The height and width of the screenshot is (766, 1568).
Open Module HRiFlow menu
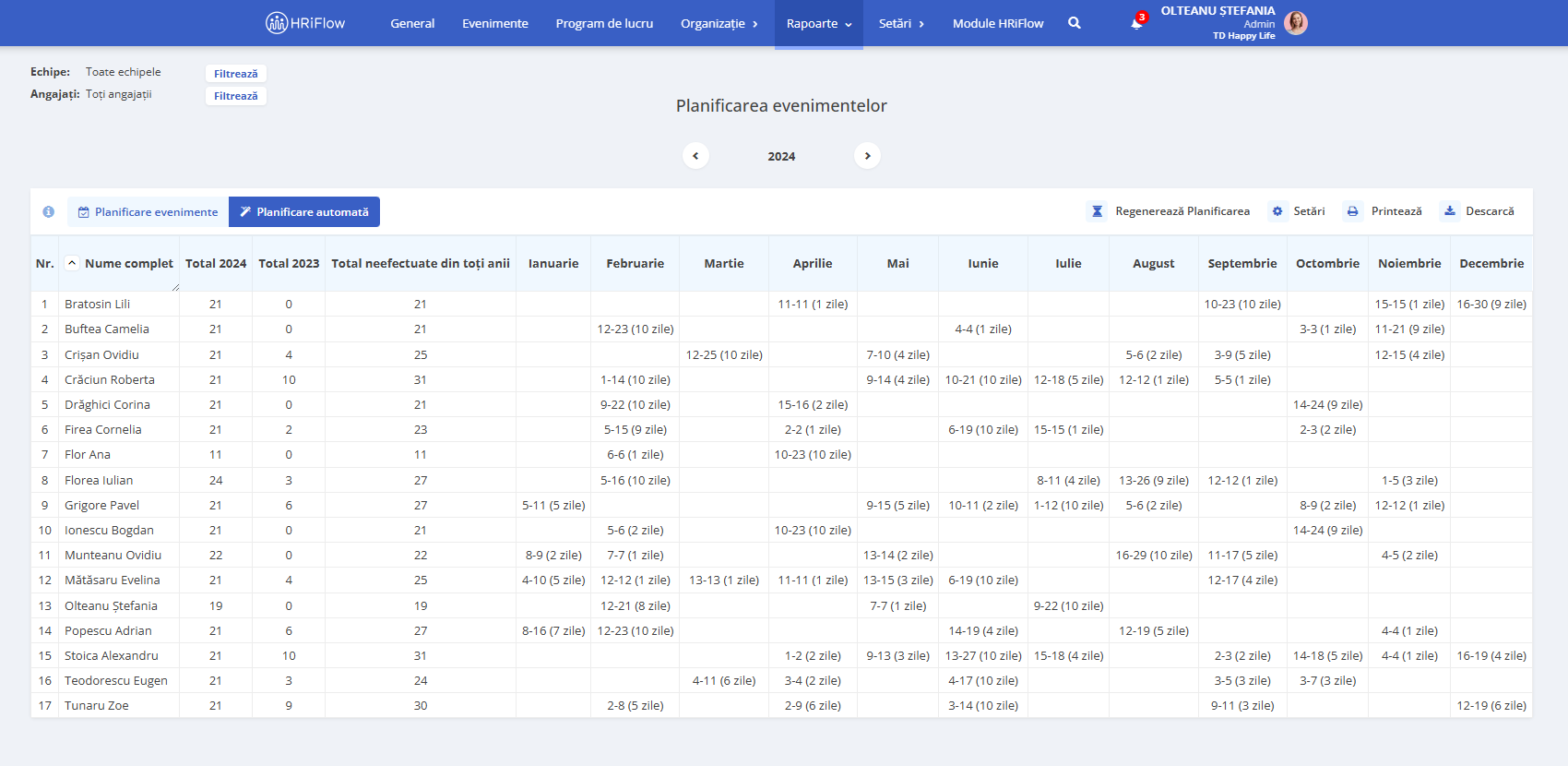coord(998,23)
